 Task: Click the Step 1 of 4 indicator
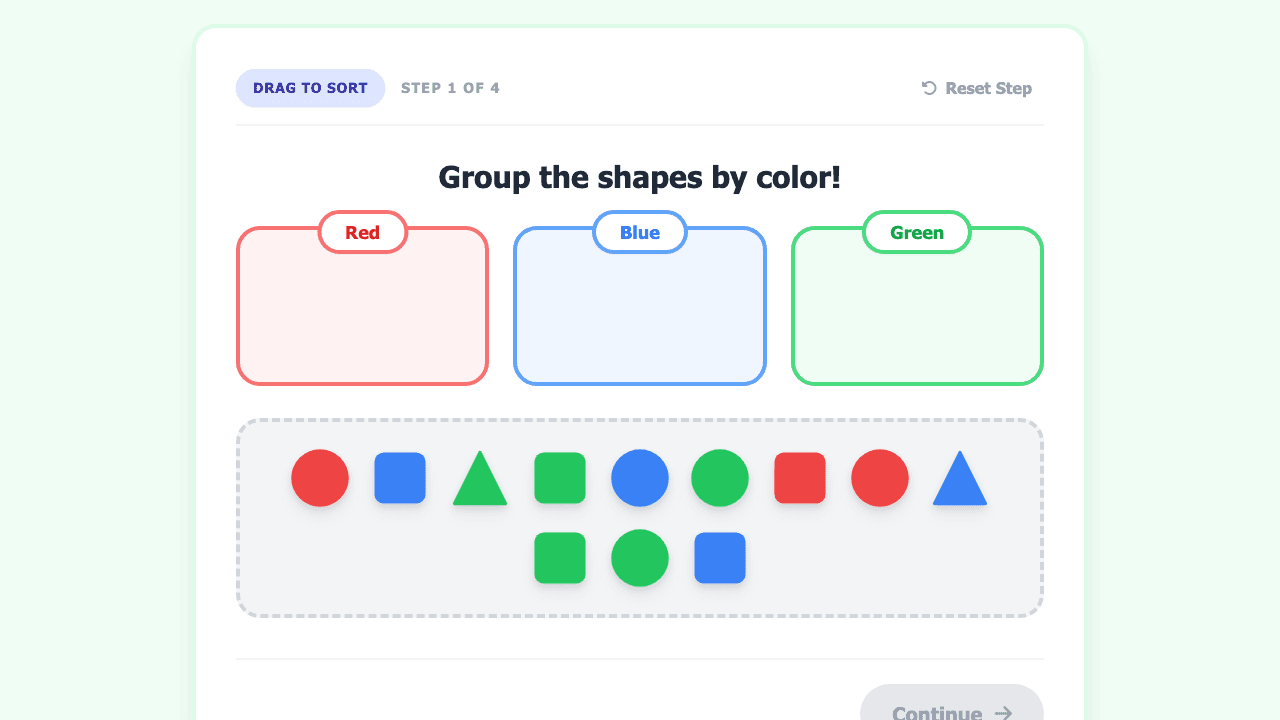pyautogui.click(x=450, y=88)
